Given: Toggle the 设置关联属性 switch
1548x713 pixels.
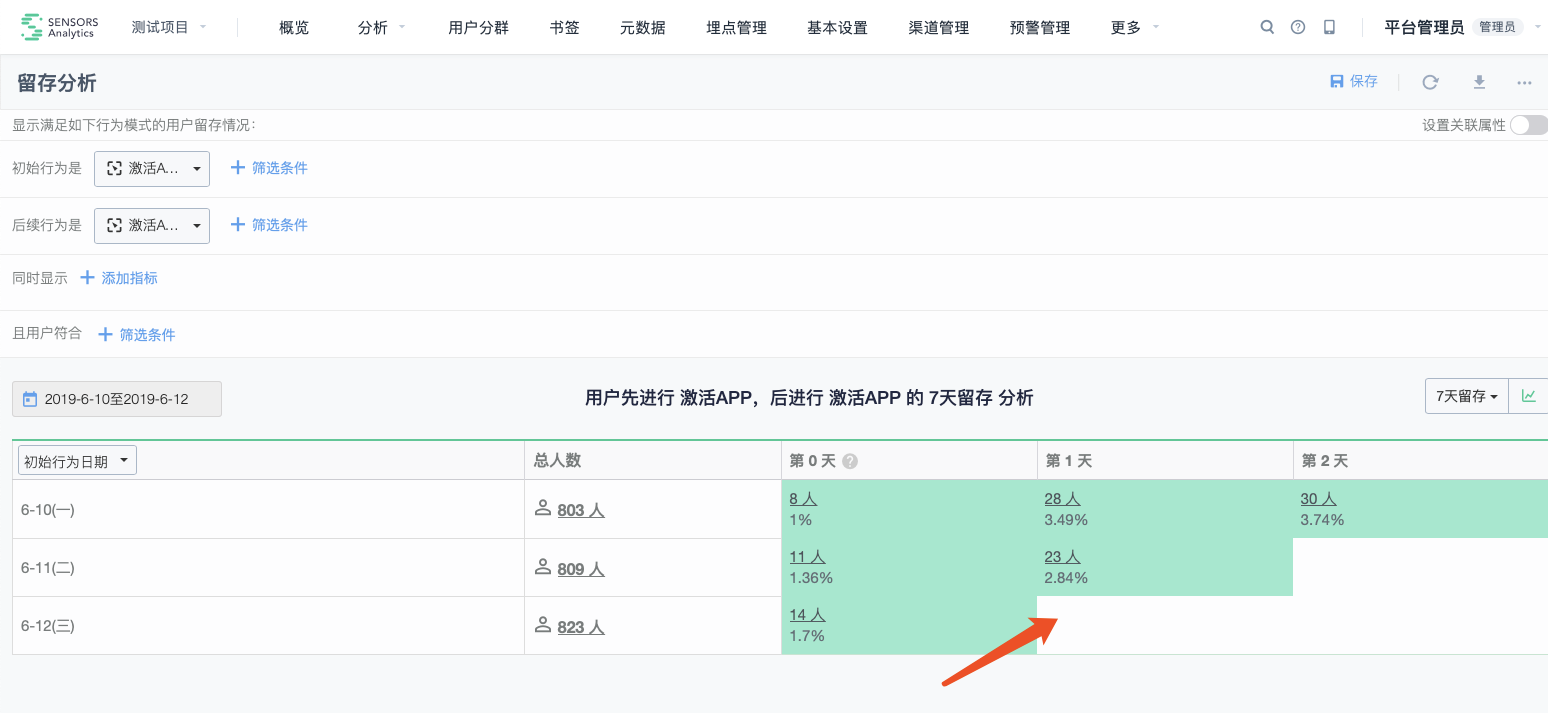Looking at the screenshot, I should 1529,125.
